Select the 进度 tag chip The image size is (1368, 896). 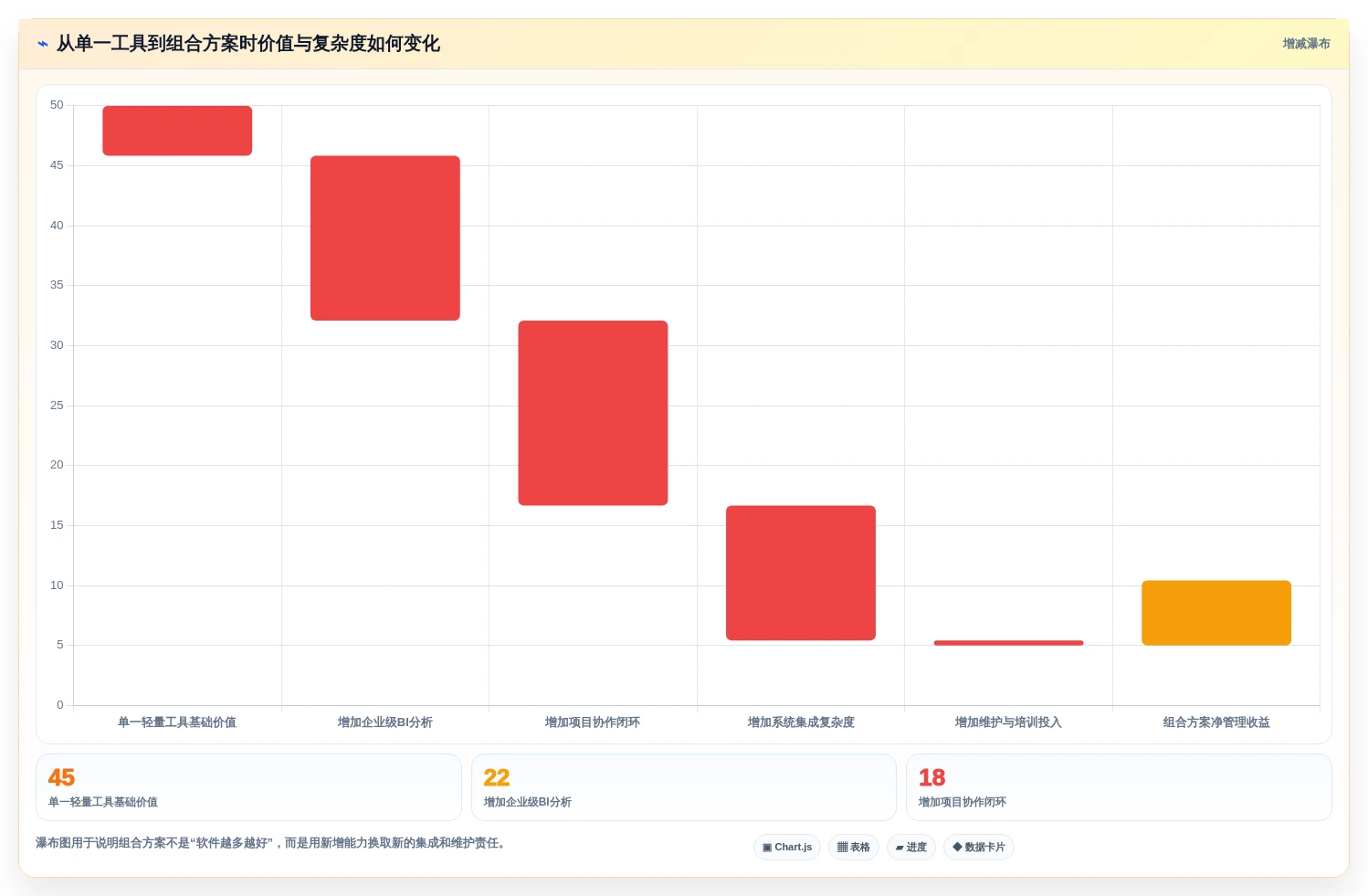pos(911,848)
